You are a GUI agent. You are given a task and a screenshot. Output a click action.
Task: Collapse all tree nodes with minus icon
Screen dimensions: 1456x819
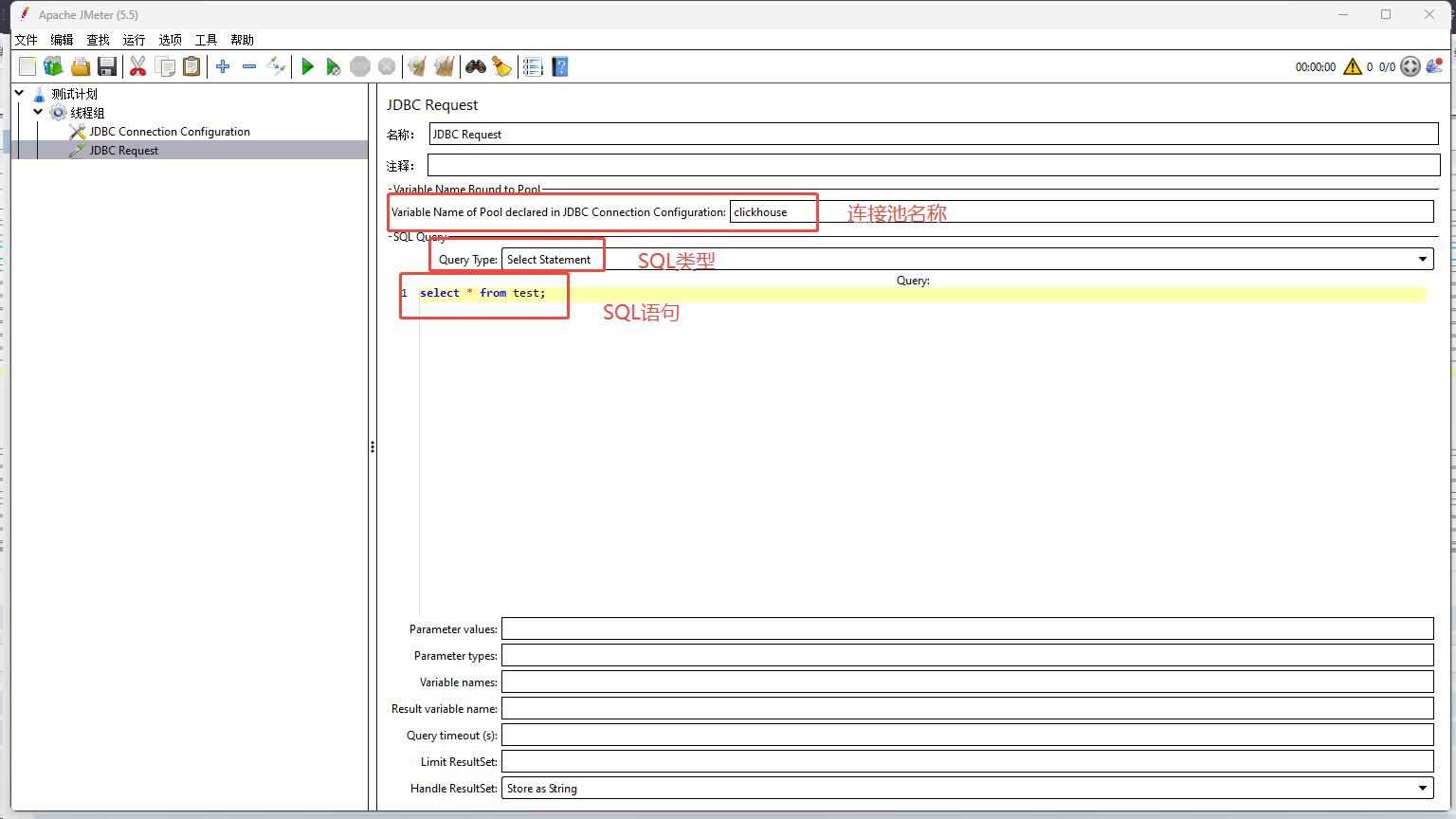pyautogui.click(x=249, y=66)
